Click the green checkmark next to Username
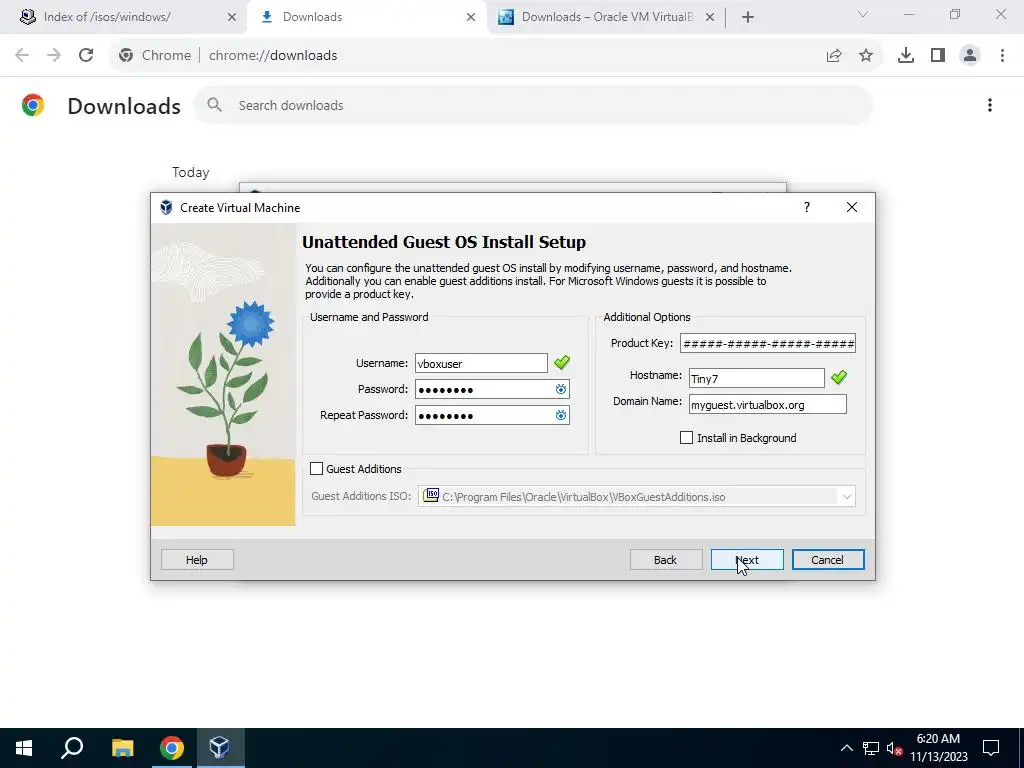 click(x=562, y=361)
